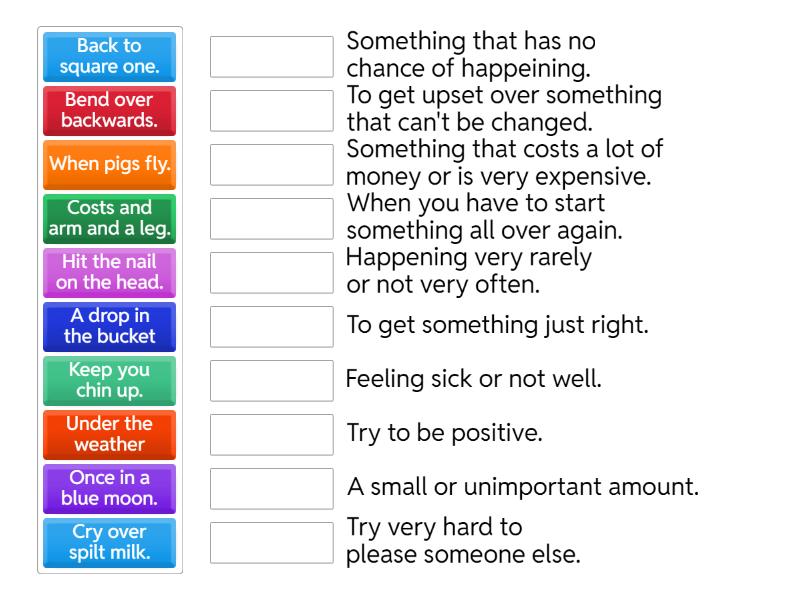Click the slot beside 'small or unimportant amount'
Image resolution: width=800 pixels, height=600 pixels.
(270, 488)
